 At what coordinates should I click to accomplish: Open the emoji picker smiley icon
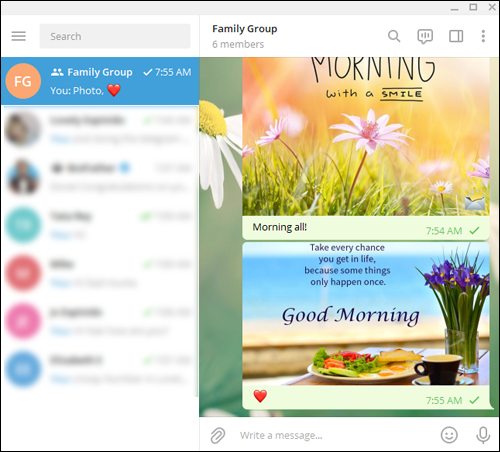(449, 435)
